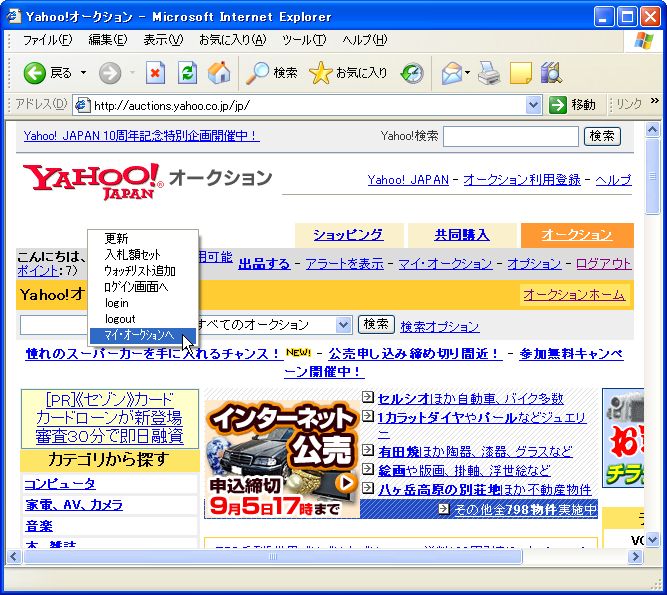The height and width of the screenshot is (595, 667).
Task: Click the vertical scrollbar down arrow
Action: pos(652,540)
